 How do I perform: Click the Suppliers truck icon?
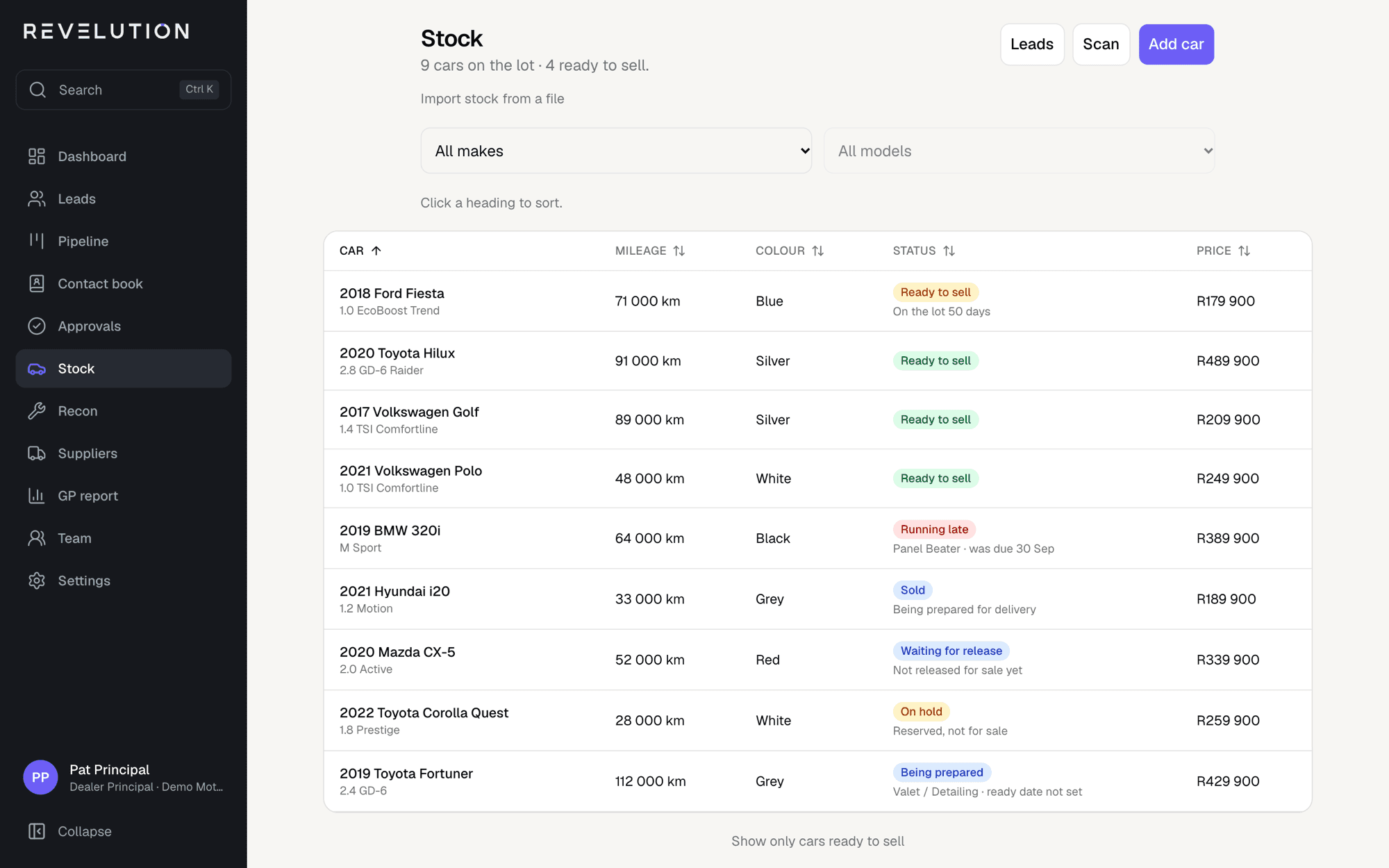(37, 453)
